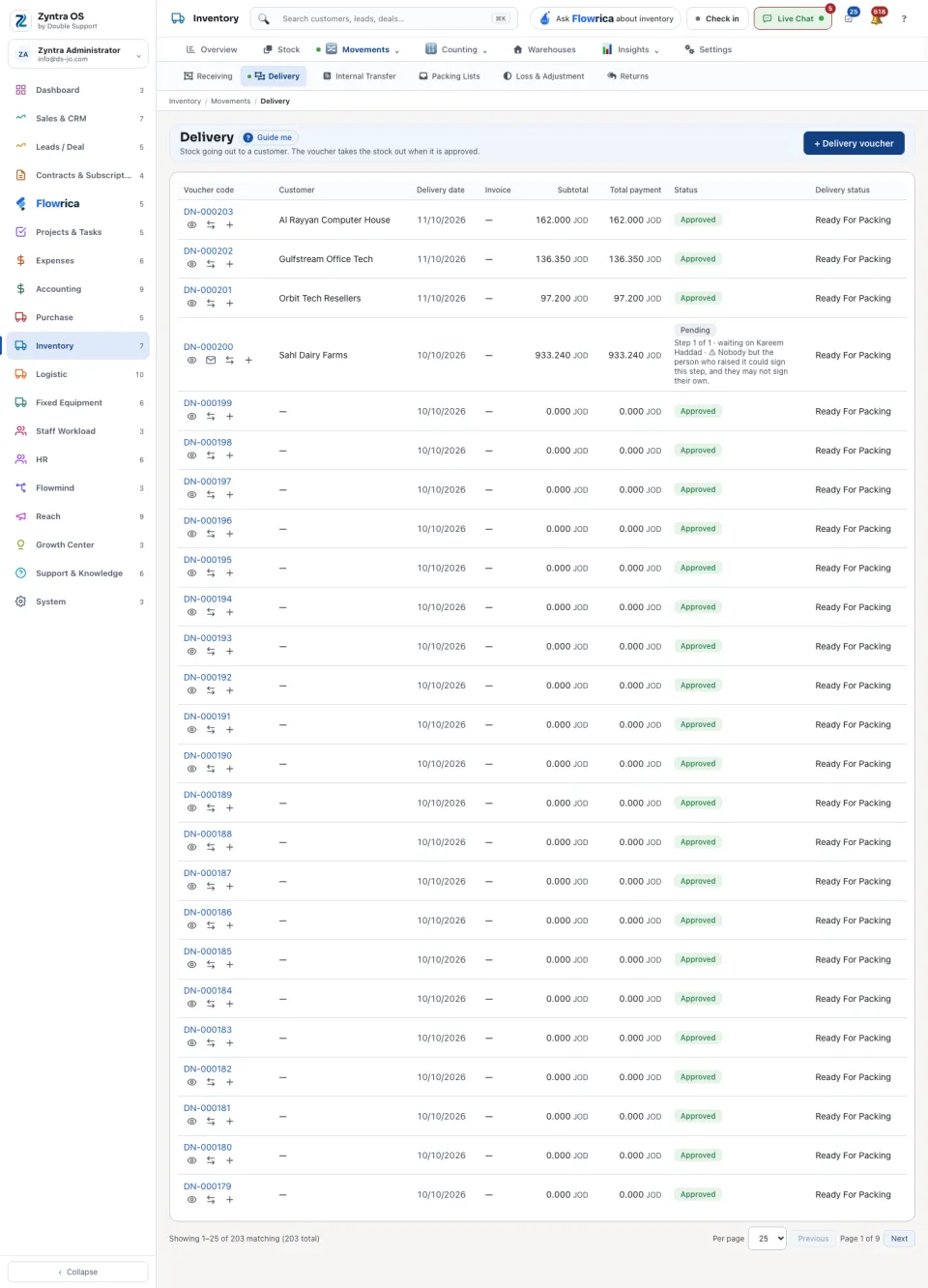This screenshot has height=1288, width=928.
Task: Click the view eye icon under DN-000203
Action: tap(191, 225)
